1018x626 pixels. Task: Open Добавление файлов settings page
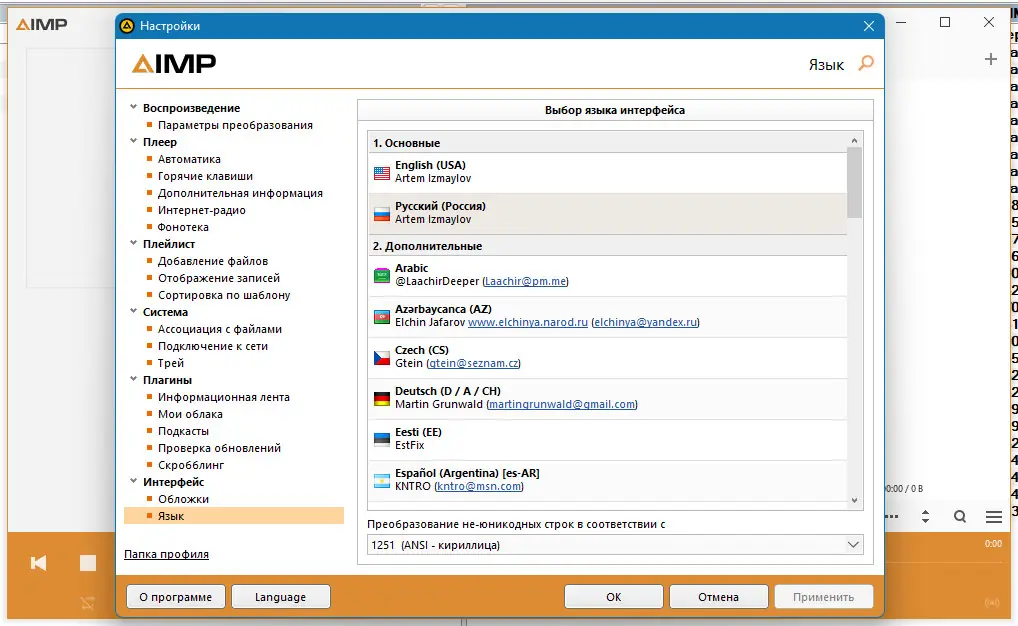click(213, 261)
